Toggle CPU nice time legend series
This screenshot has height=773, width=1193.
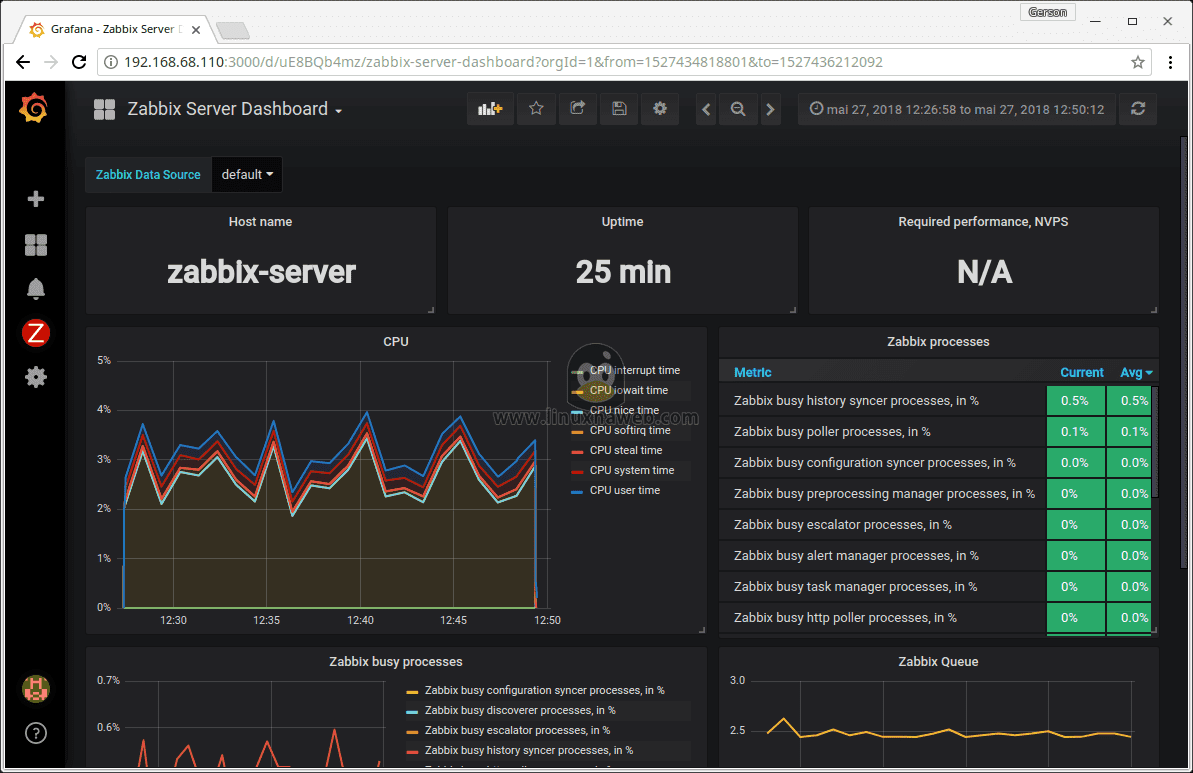point(624,410)
